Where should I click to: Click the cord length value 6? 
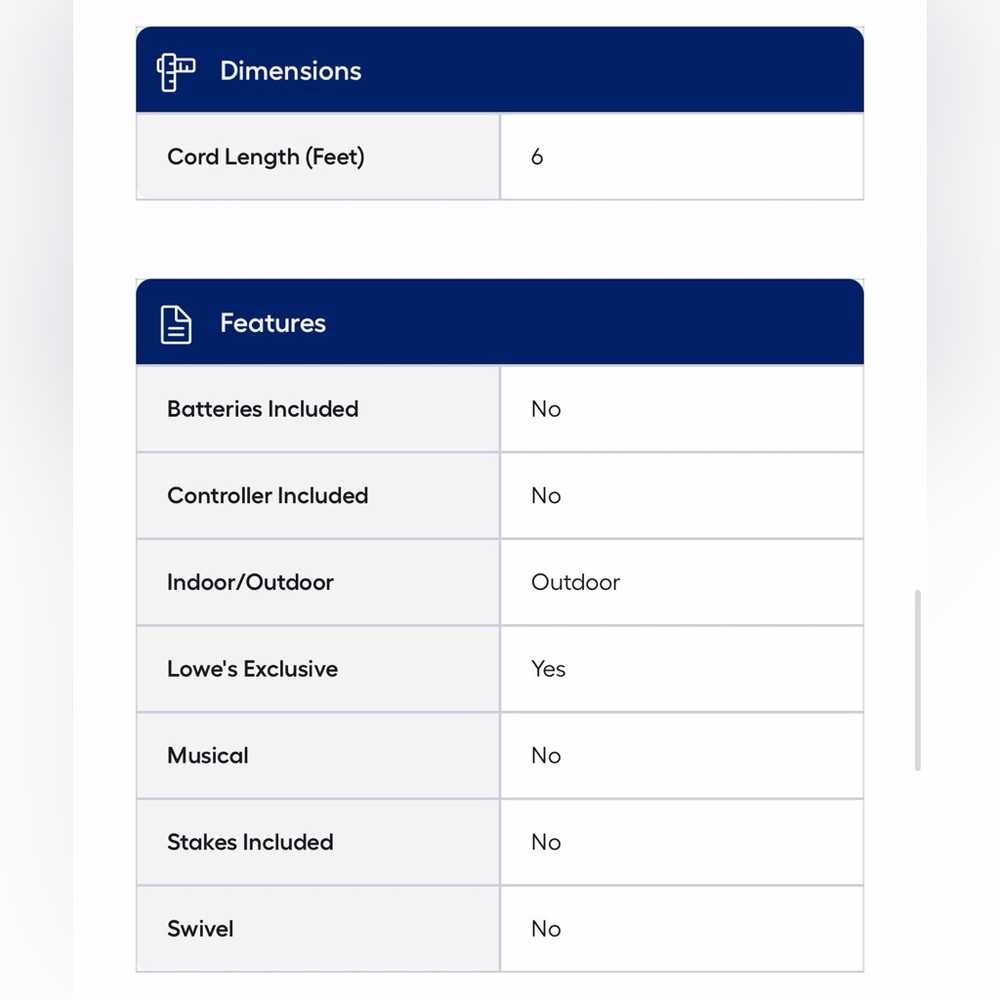tap(537, 157)
